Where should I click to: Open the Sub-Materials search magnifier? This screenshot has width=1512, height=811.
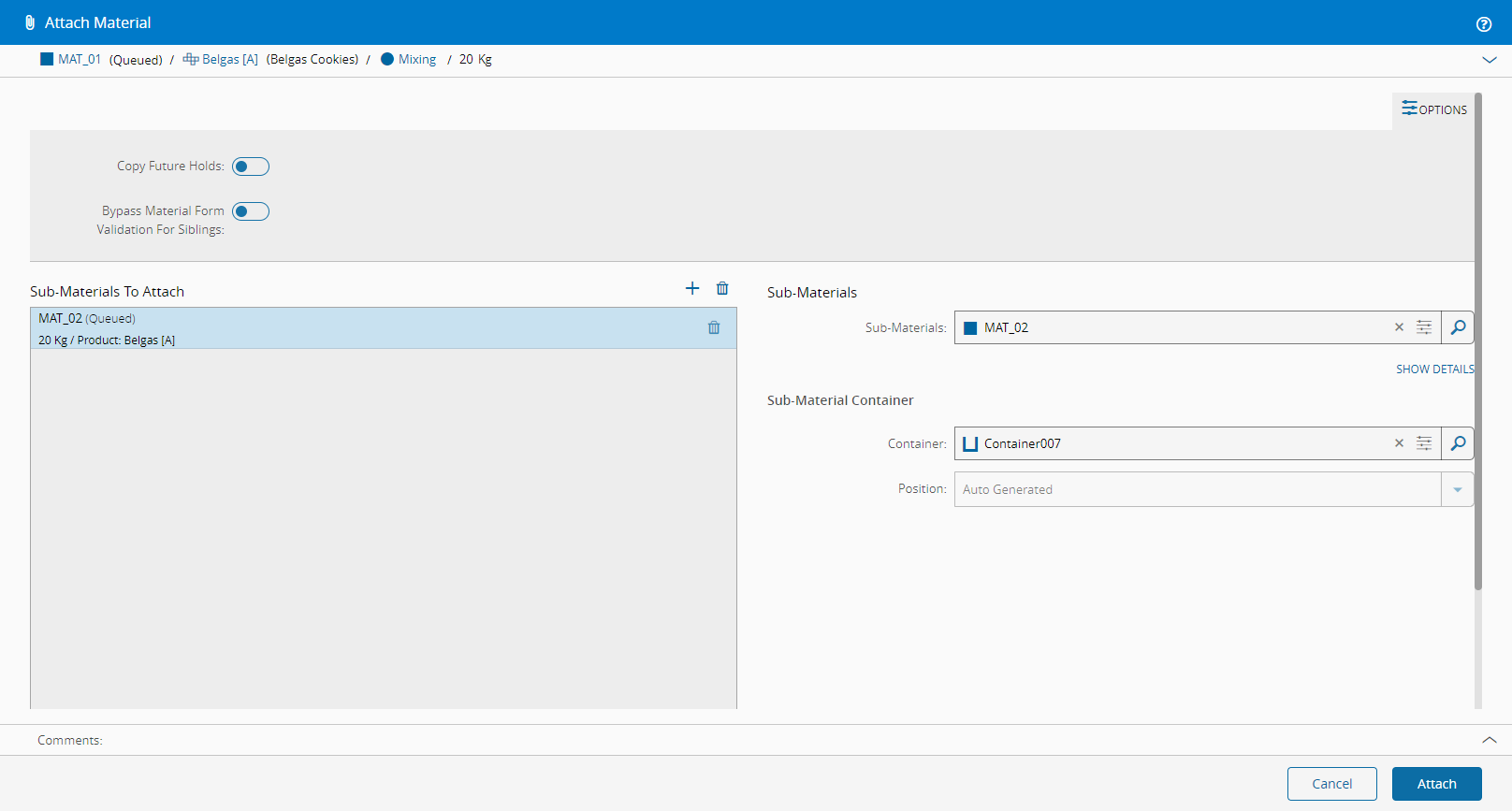(x=1458, y=327)
